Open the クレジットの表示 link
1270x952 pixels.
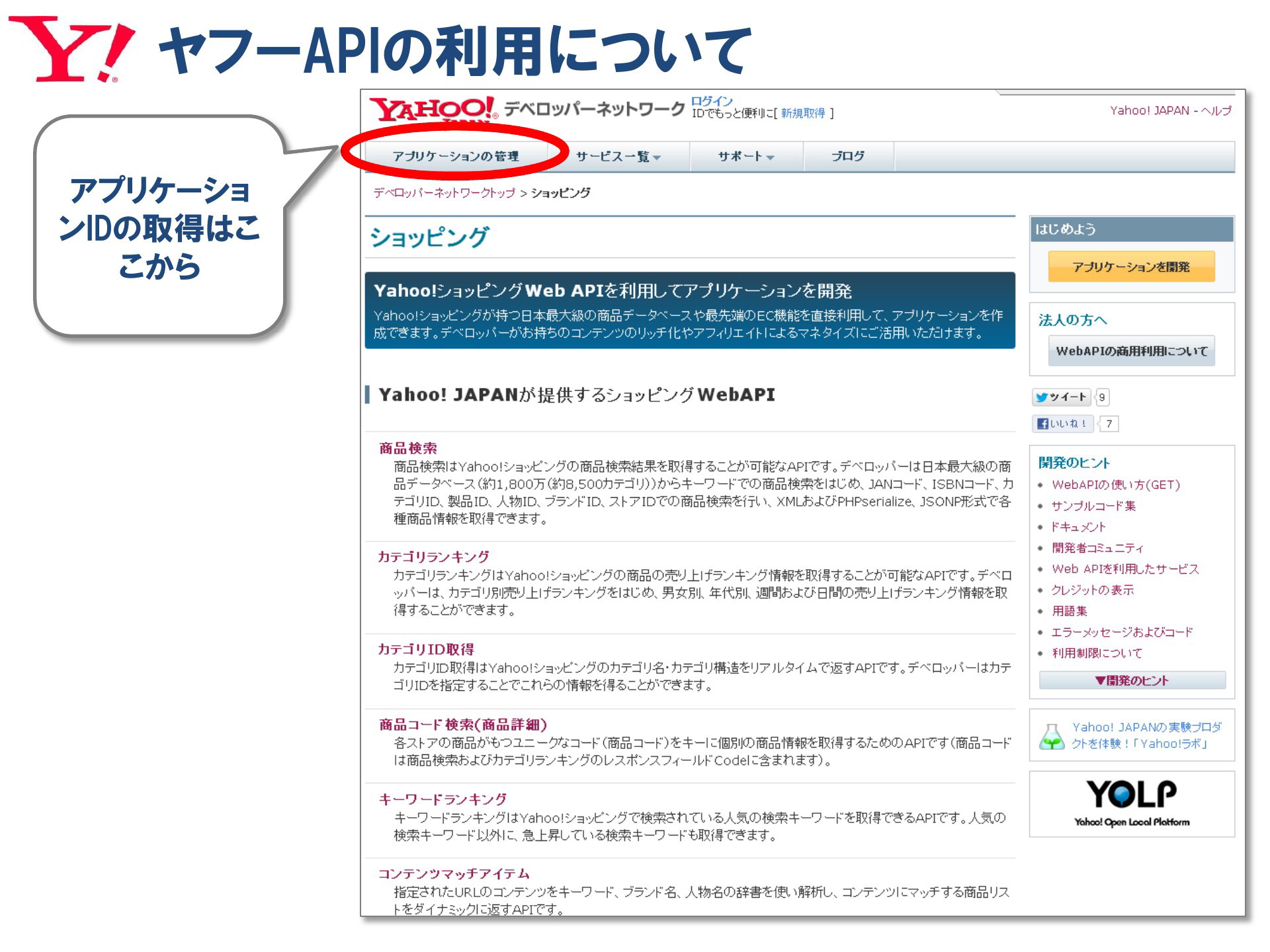click(x=1093, y=590)
